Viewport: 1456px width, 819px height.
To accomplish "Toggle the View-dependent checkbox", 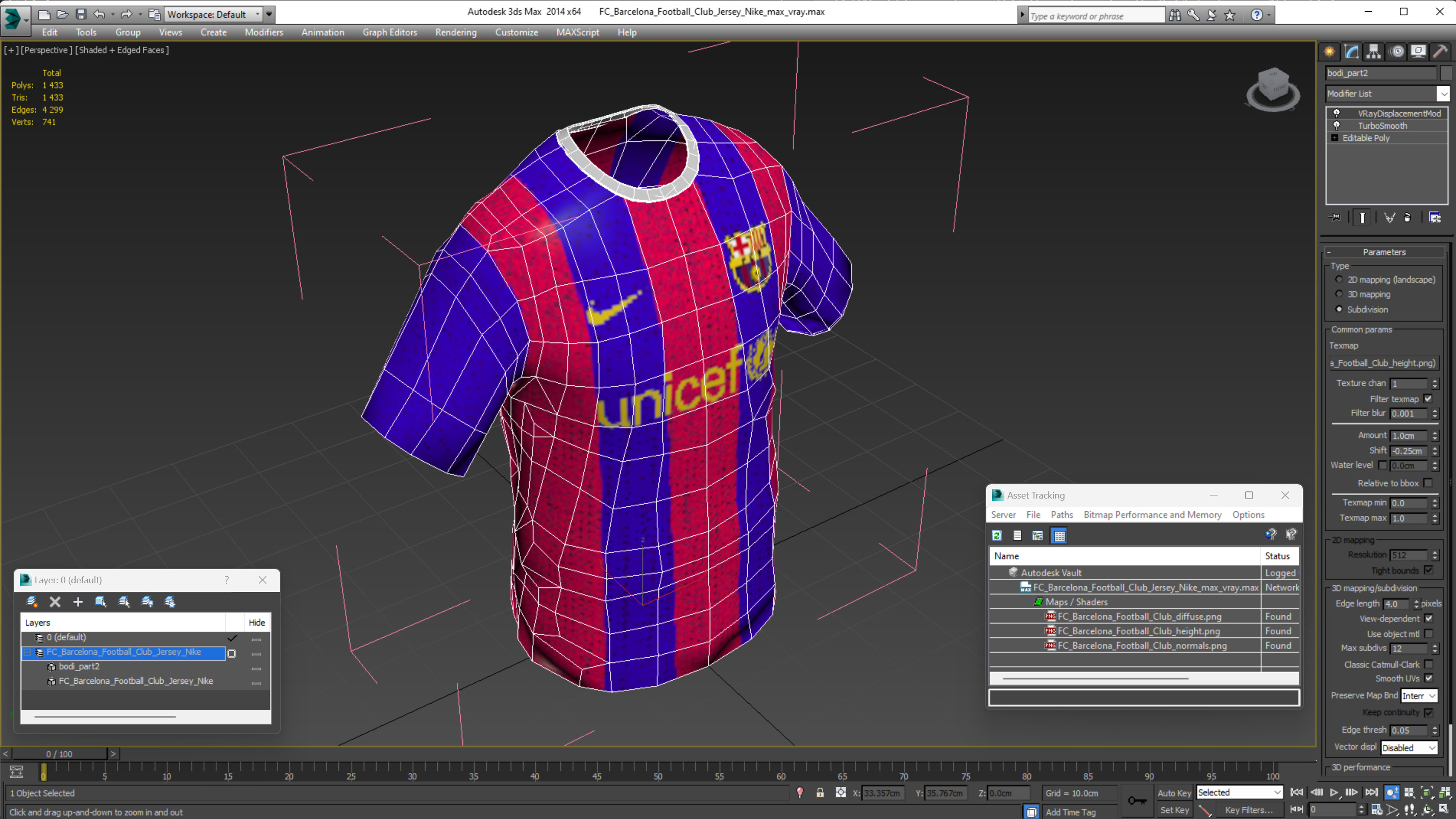I will pos(1428,618).
